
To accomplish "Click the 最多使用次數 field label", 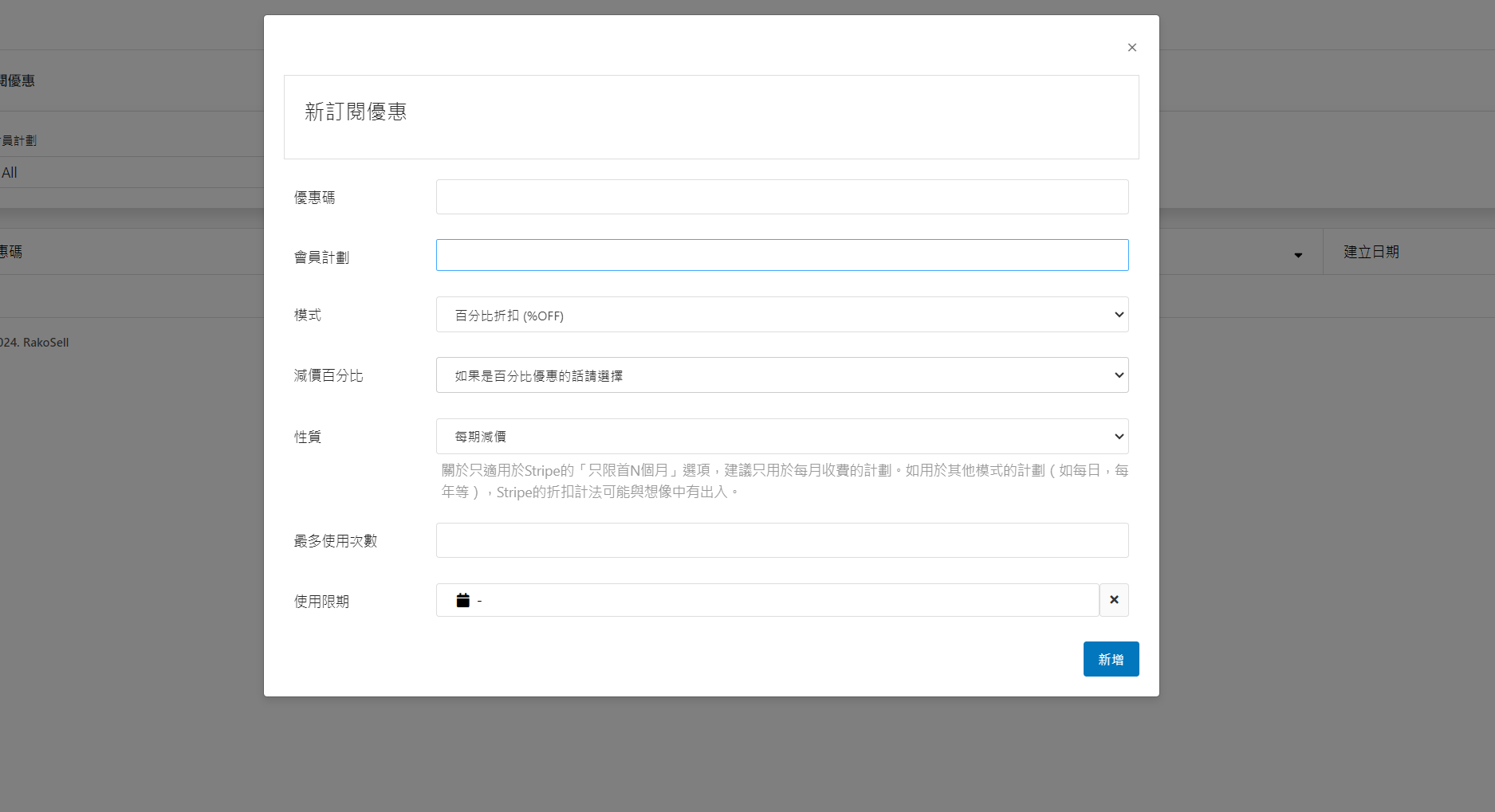I will click(335, 541).
